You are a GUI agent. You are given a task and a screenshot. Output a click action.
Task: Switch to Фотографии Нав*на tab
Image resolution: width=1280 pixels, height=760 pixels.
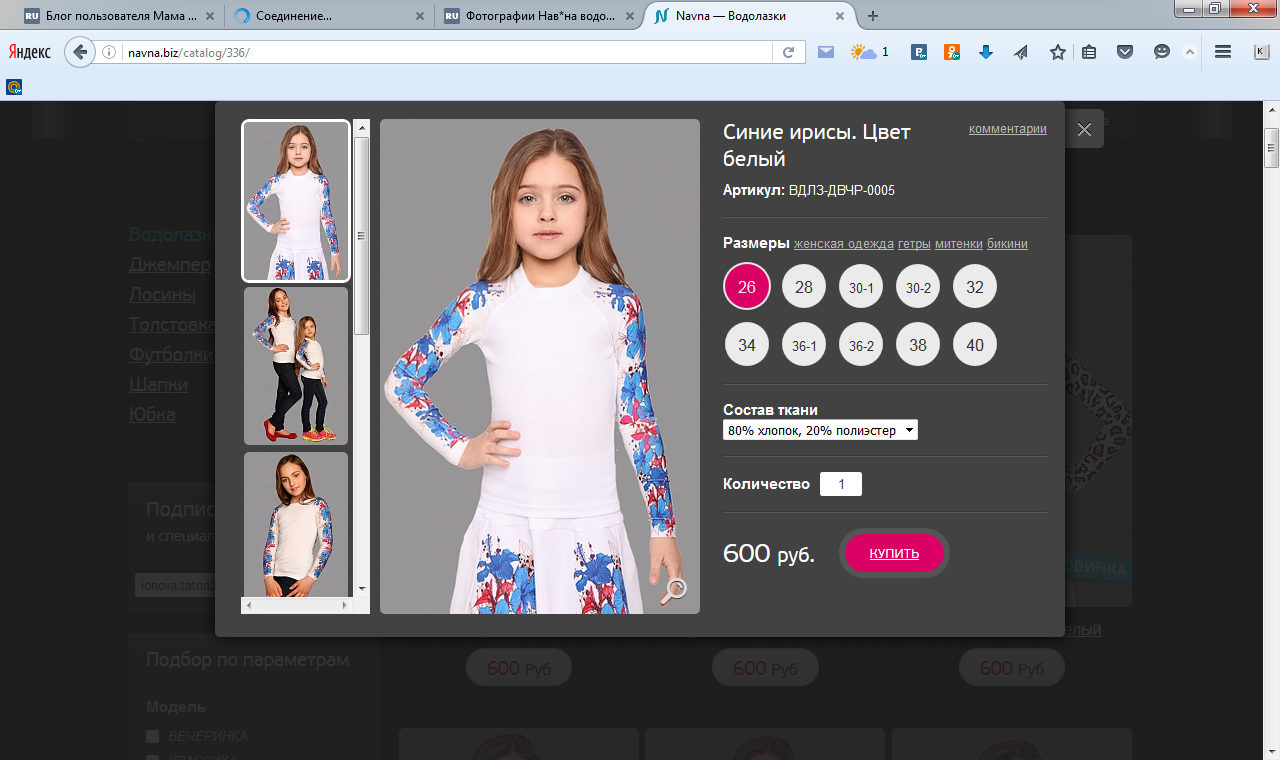541,16
